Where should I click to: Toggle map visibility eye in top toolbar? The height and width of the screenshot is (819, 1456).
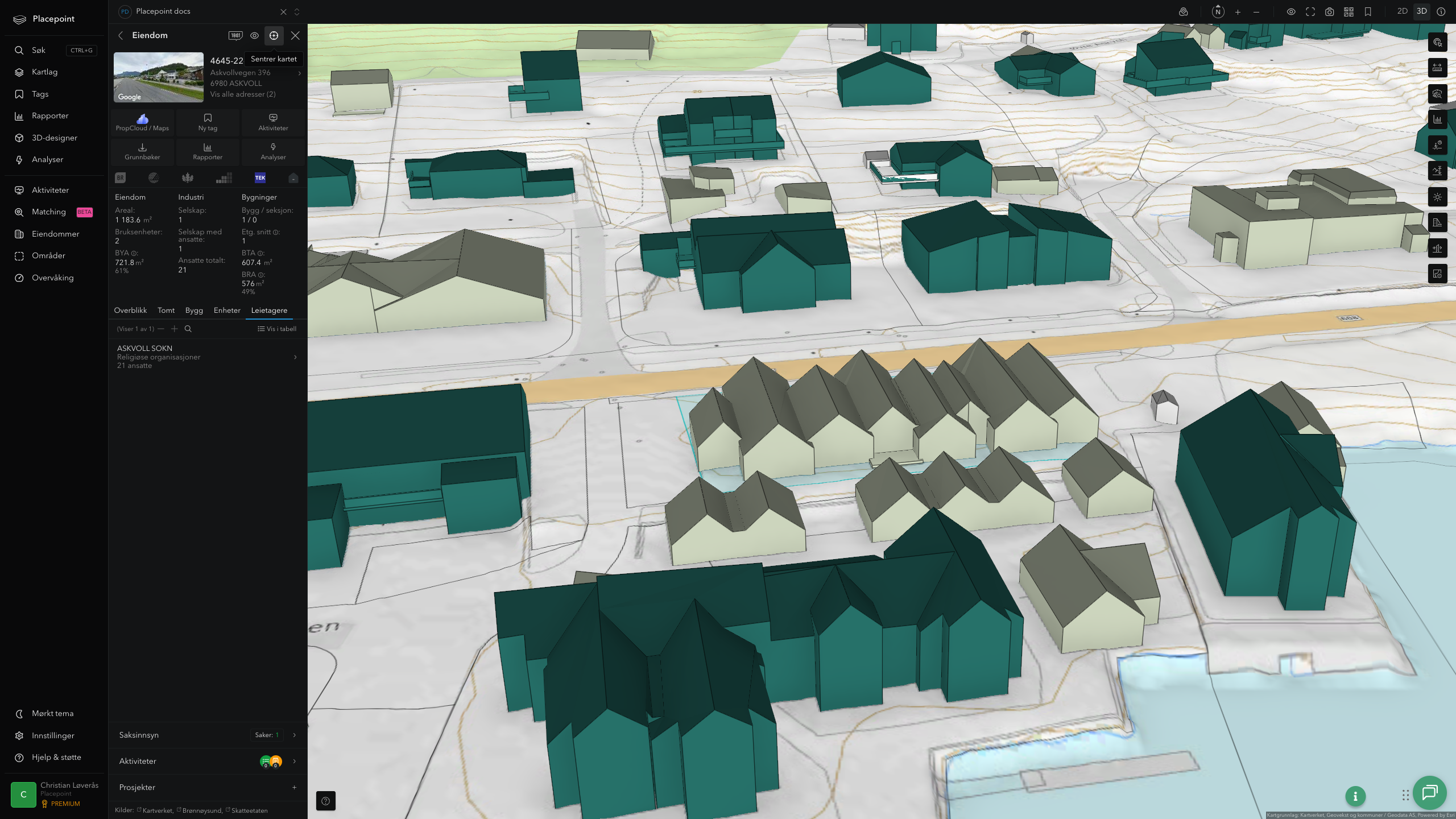tap(1291, 12)
